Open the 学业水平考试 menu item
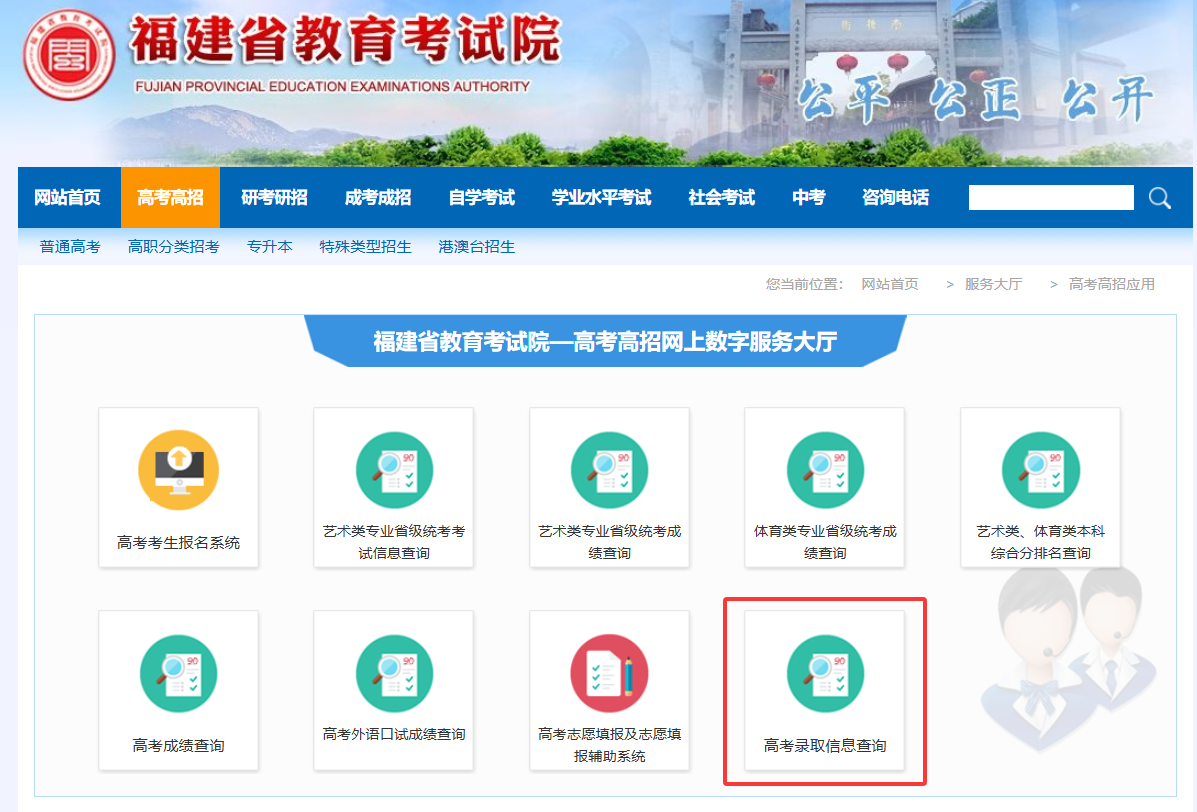1197x812 pixels. coord(602,198)
